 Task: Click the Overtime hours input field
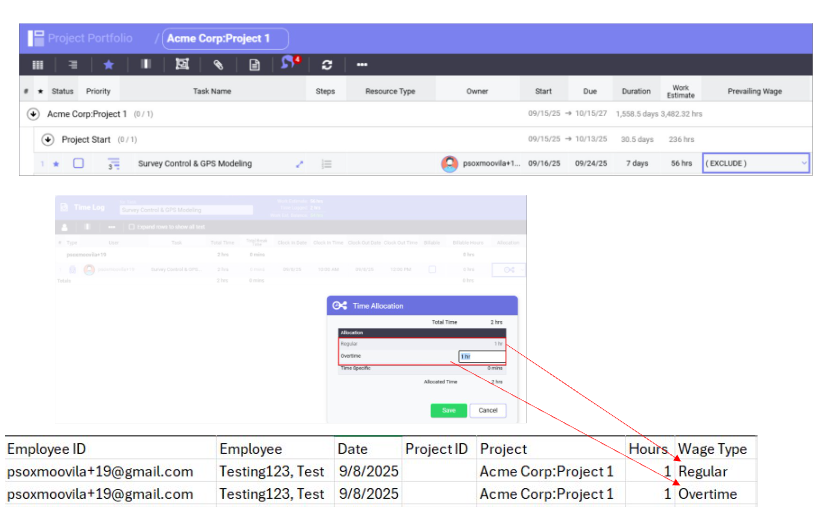[481, 356]
